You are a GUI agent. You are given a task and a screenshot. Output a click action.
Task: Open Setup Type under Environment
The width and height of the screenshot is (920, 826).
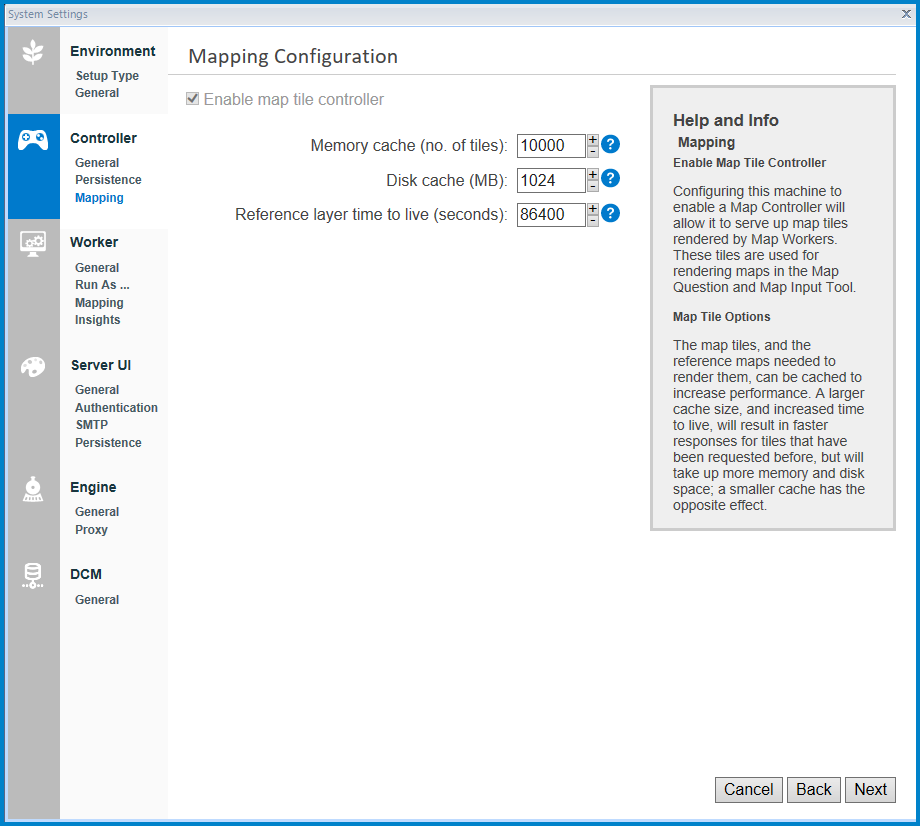coord(107,75)
